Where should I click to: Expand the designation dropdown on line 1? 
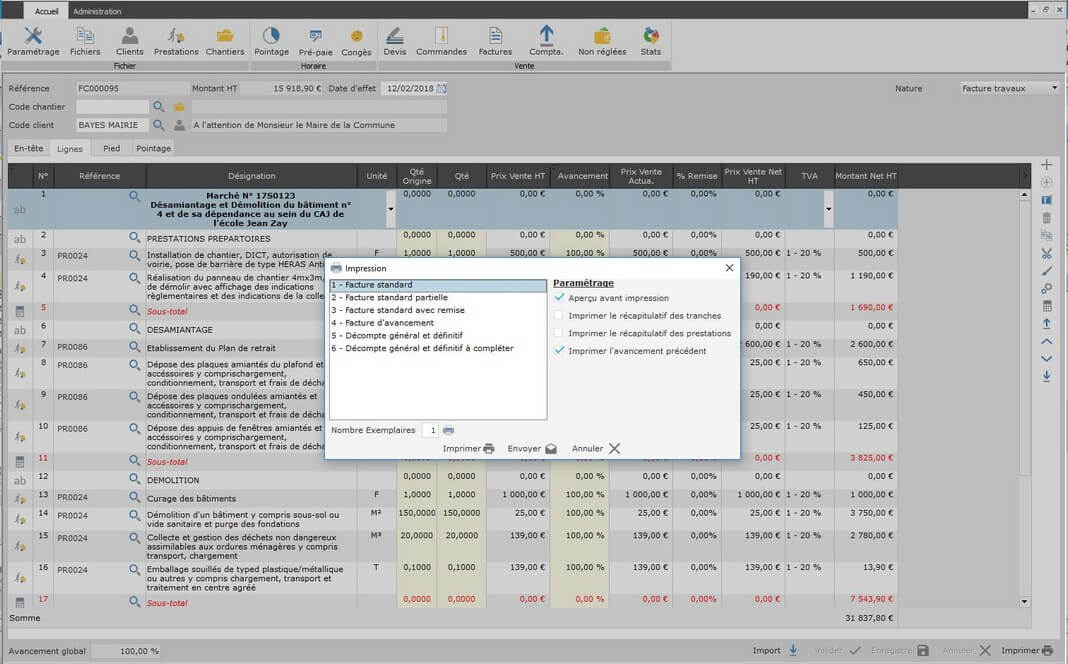click(x=391, y=209)
